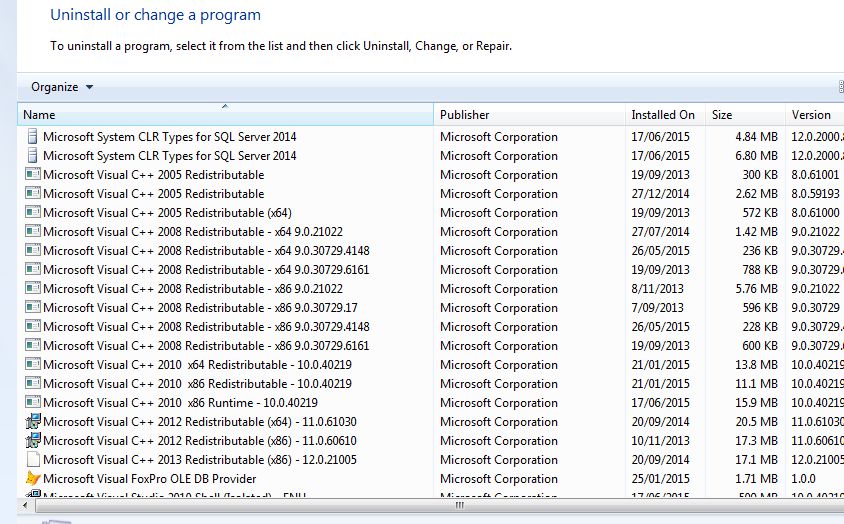The image size is (844, 524).
Task: Sort list by Name column header
Action: click(x=225, y=114)
